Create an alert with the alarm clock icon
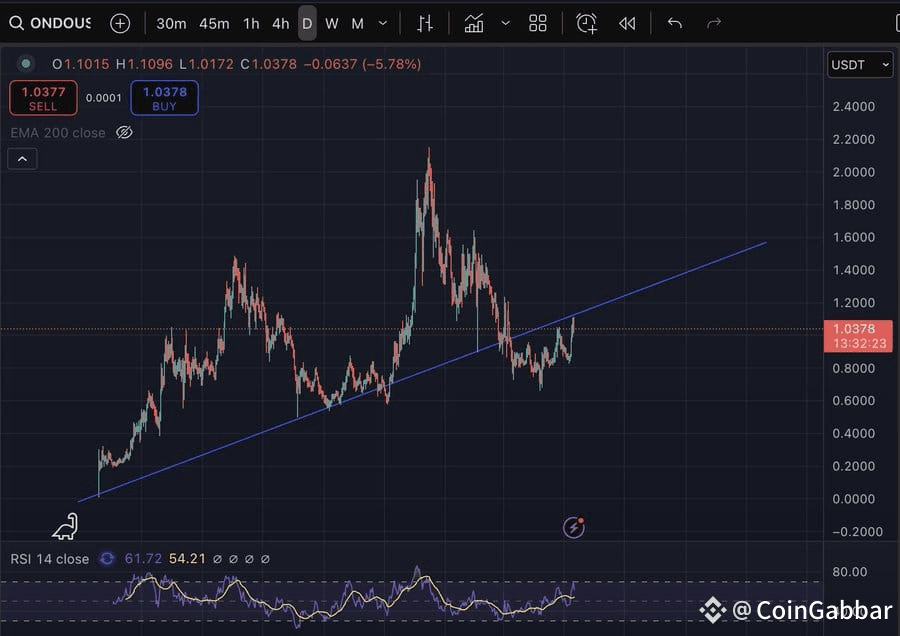900x636 pixels. [587, 23]
